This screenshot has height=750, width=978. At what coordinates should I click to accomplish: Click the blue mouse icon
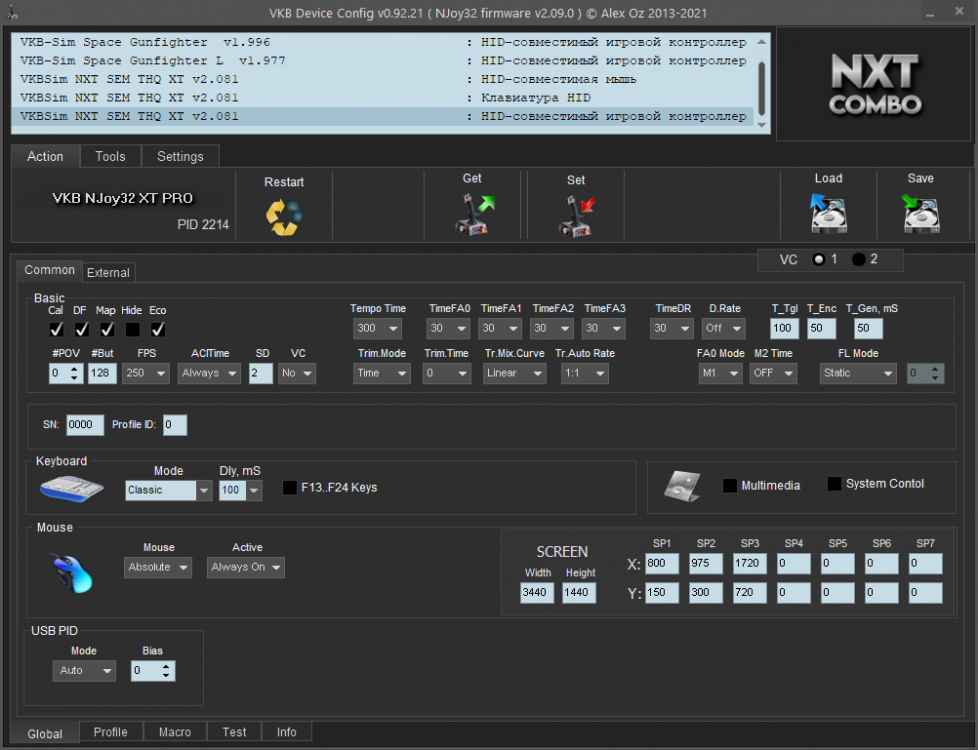(72, 572)
